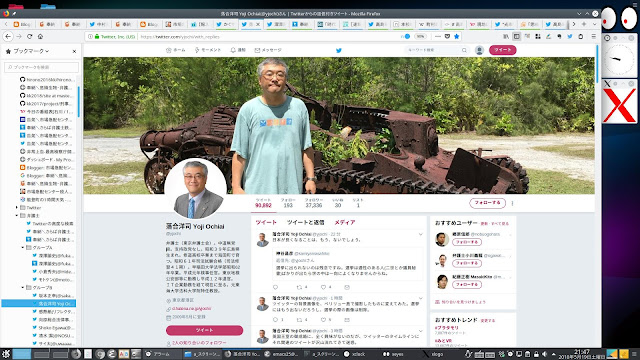
Task: Click the bookmark star in address bar
Action: (456, 36)
